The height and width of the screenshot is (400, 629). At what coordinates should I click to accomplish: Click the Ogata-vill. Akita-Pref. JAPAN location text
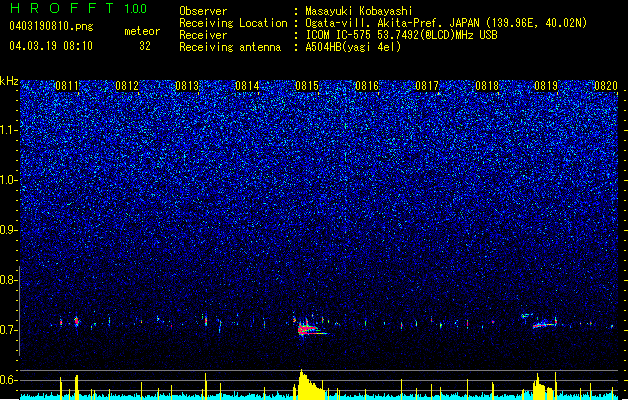446,23
